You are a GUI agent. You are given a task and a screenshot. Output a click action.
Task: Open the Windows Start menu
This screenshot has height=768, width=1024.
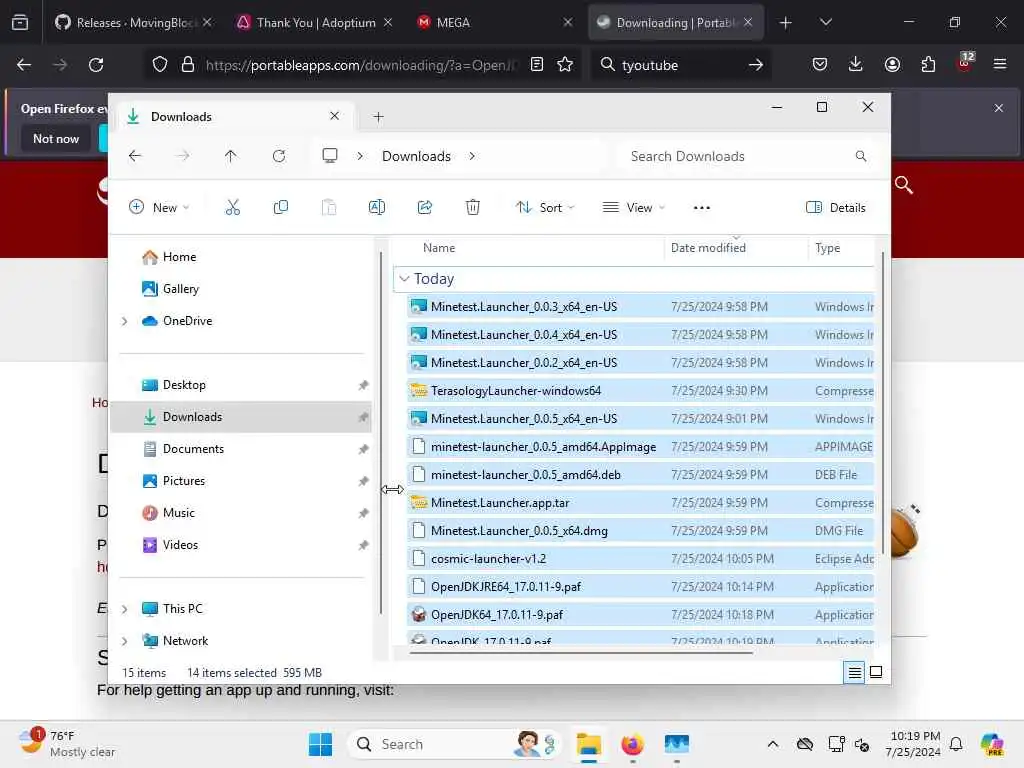tap(320, 744)
